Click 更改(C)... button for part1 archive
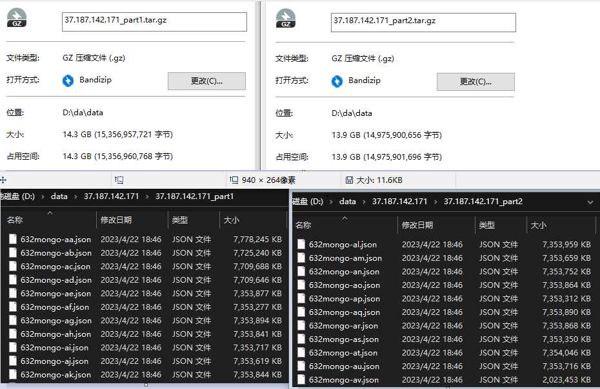The image size is (600, 389). [207, 81]
